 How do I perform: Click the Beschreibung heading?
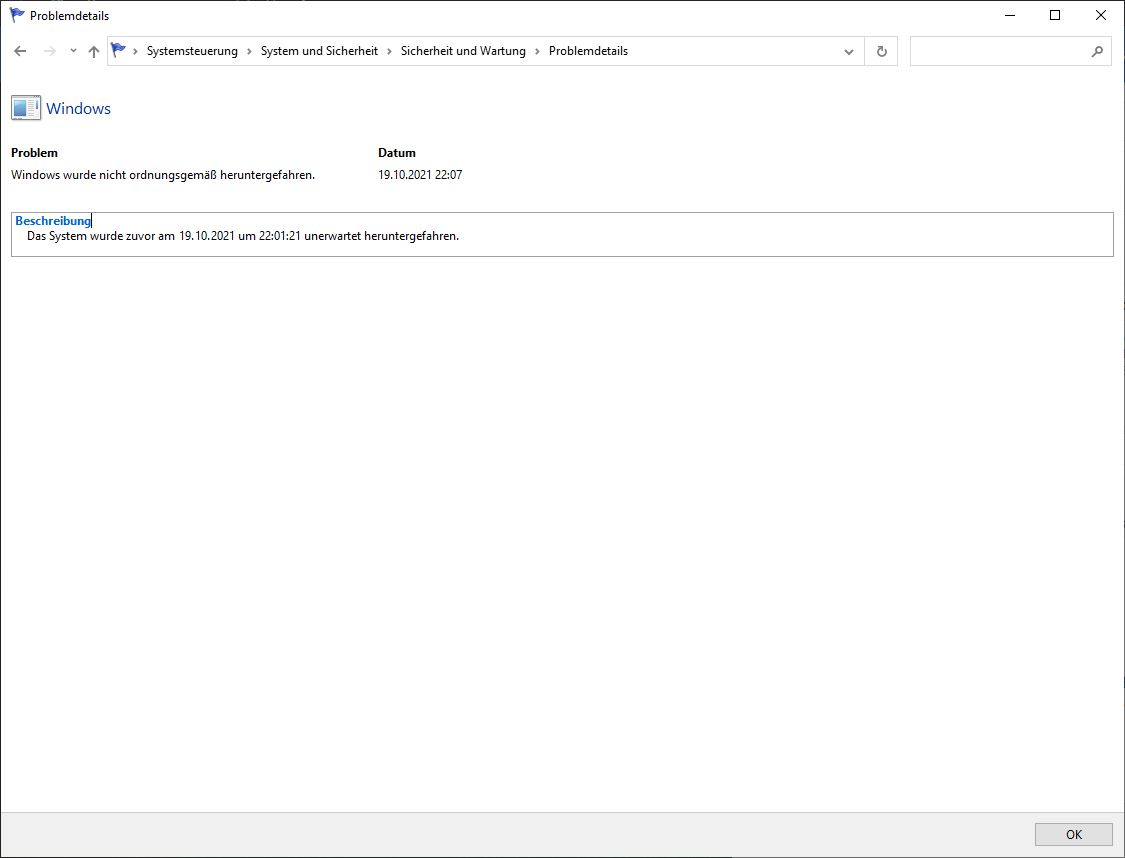tap(53, 221)
